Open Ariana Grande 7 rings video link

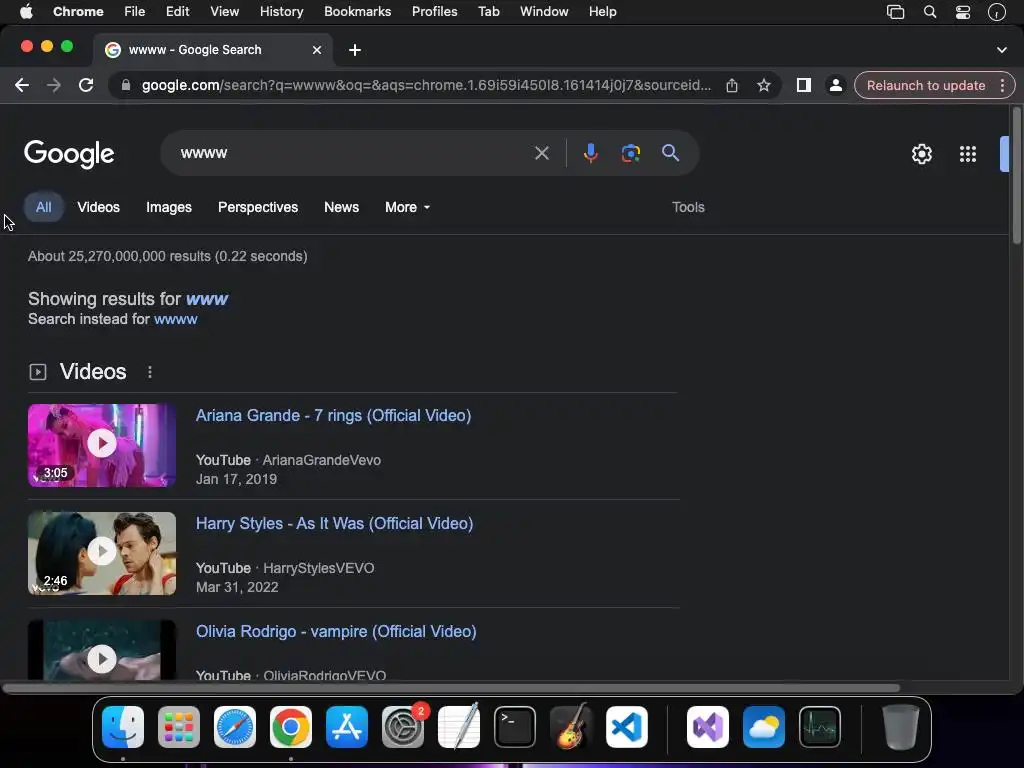tap(334, 415)
